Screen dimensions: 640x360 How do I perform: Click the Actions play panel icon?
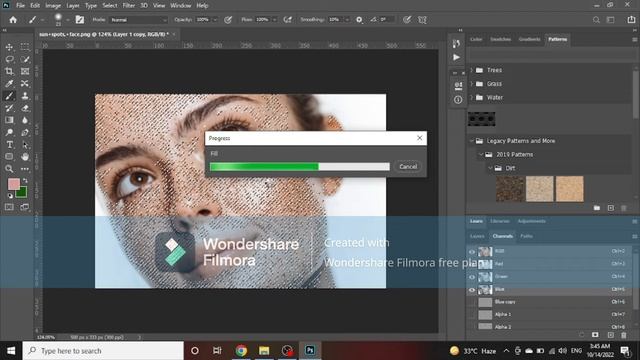(456, 57)
